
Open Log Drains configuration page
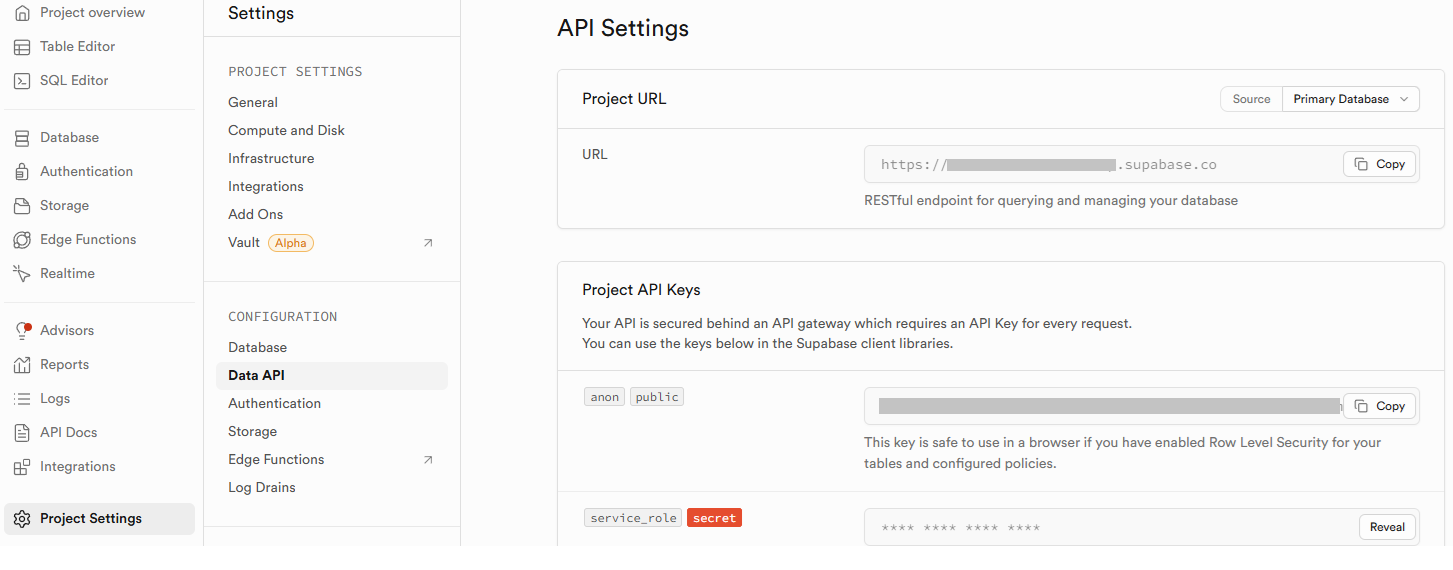tap(262, 488)
